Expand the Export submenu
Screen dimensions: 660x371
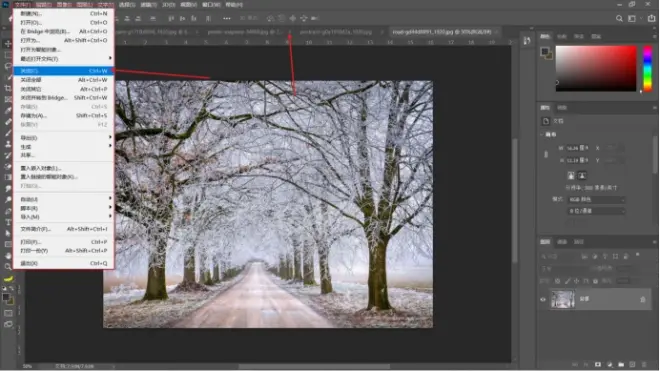pos(63,138)
